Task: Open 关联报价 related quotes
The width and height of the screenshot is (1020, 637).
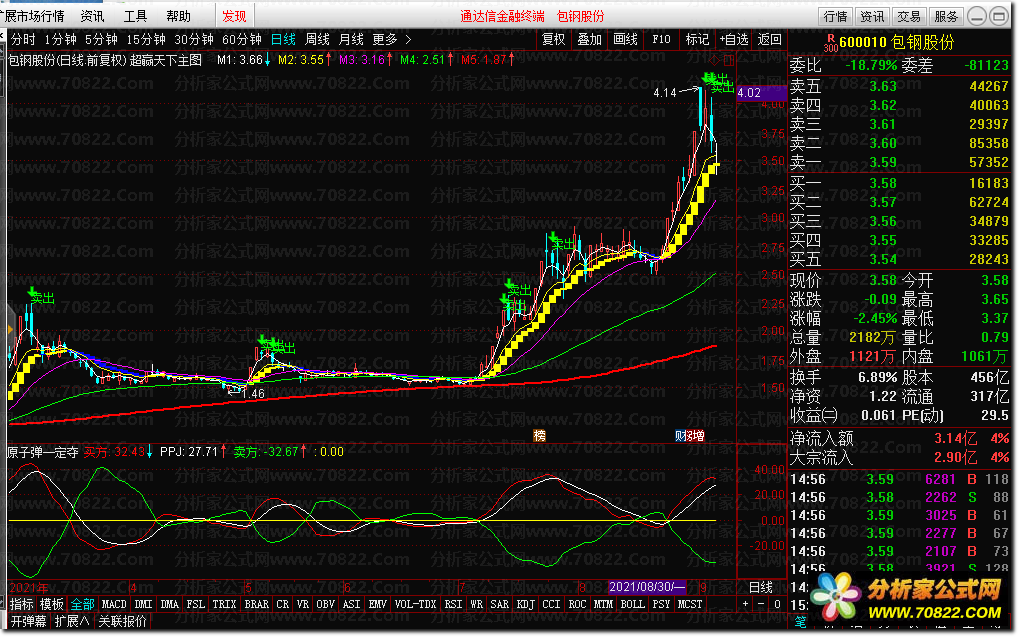Action: [122, 621]
